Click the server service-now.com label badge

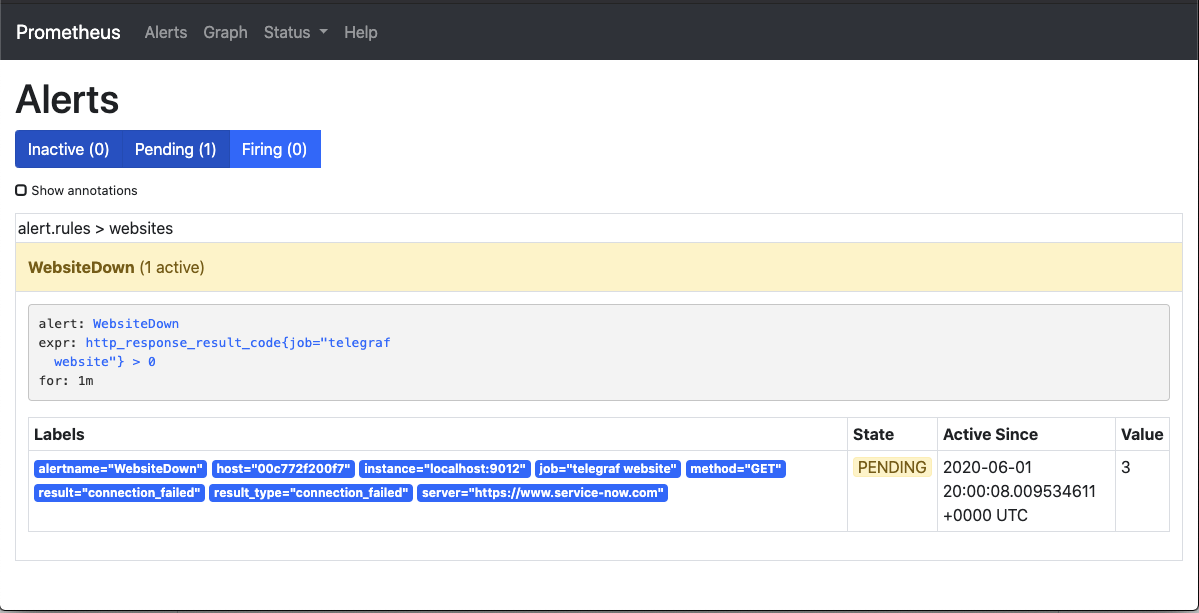542,492
